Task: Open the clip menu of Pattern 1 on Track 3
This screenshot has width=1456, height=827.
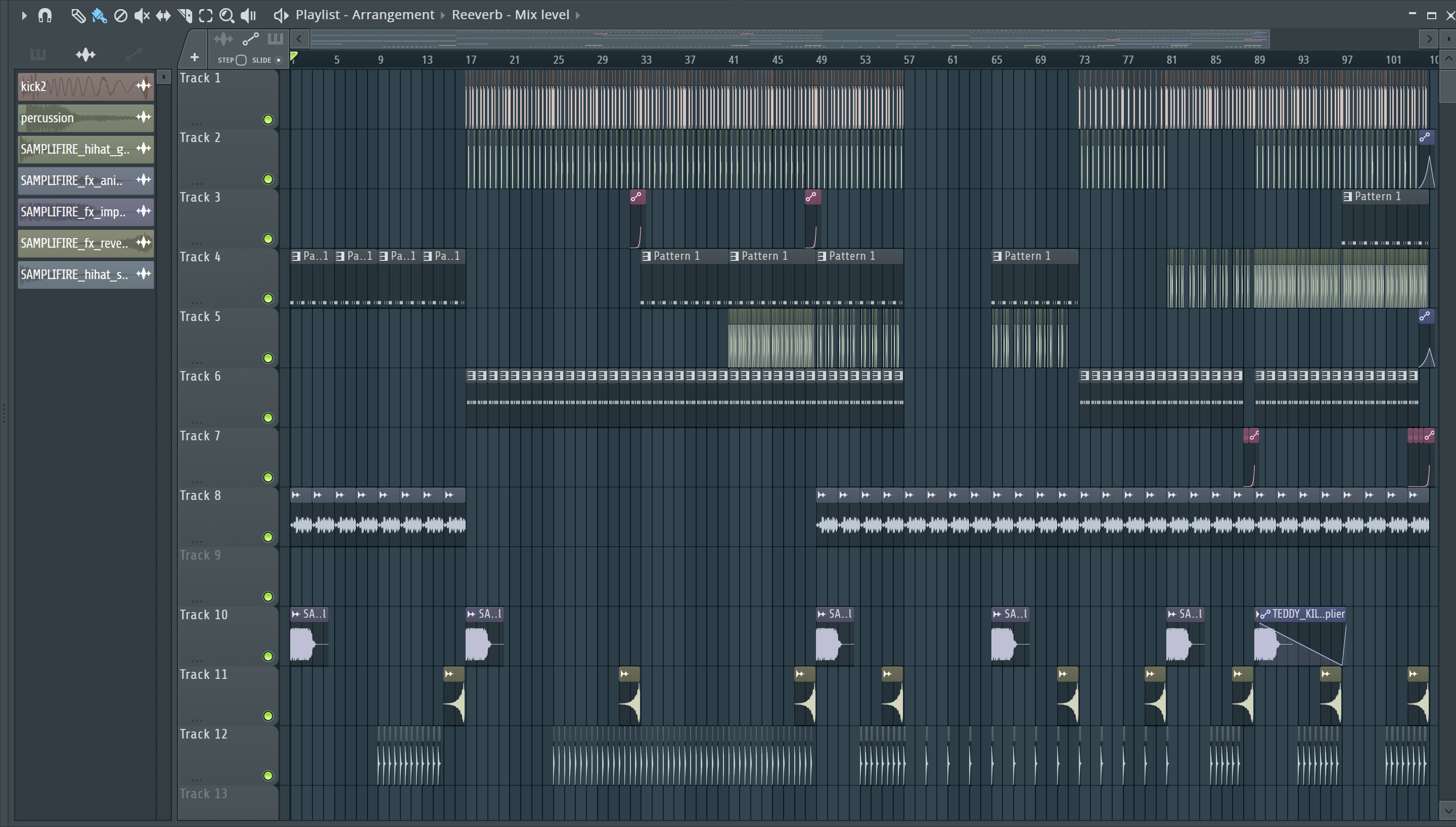Action: [x=1347, y=197]
